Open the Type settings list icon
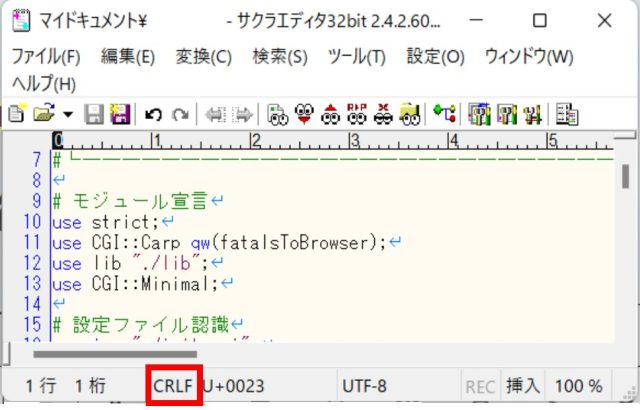Viewport: 640px width, 410px height. 480,114
